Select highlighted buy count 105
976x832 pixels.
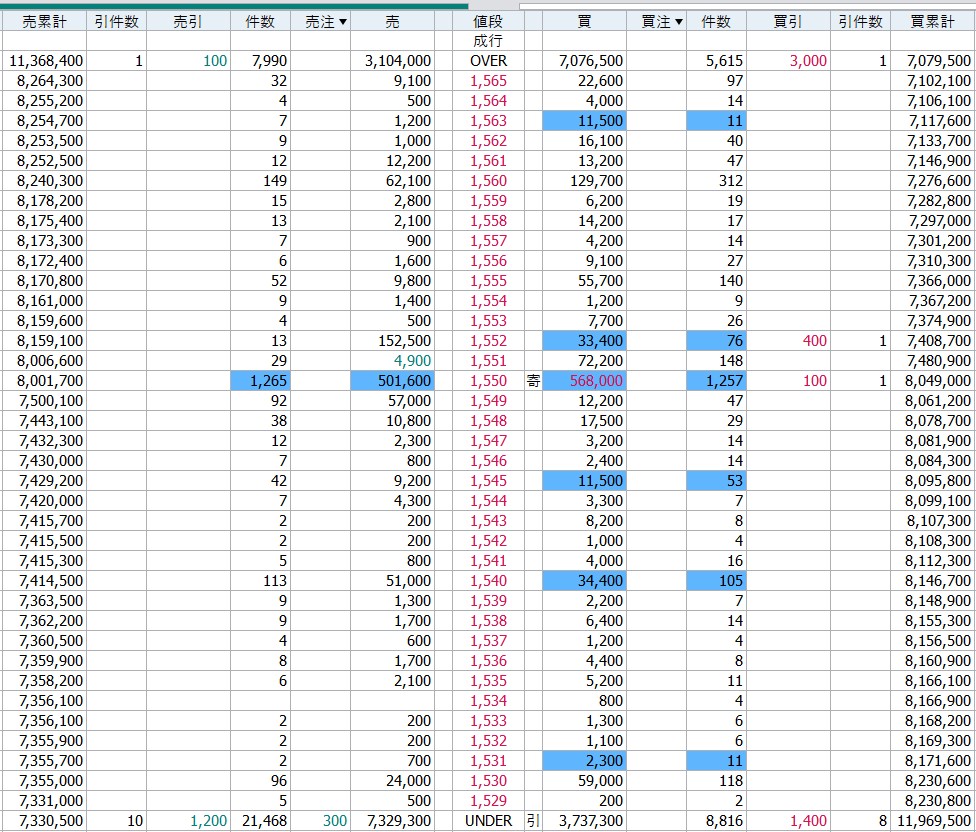[x=716, y=581]
